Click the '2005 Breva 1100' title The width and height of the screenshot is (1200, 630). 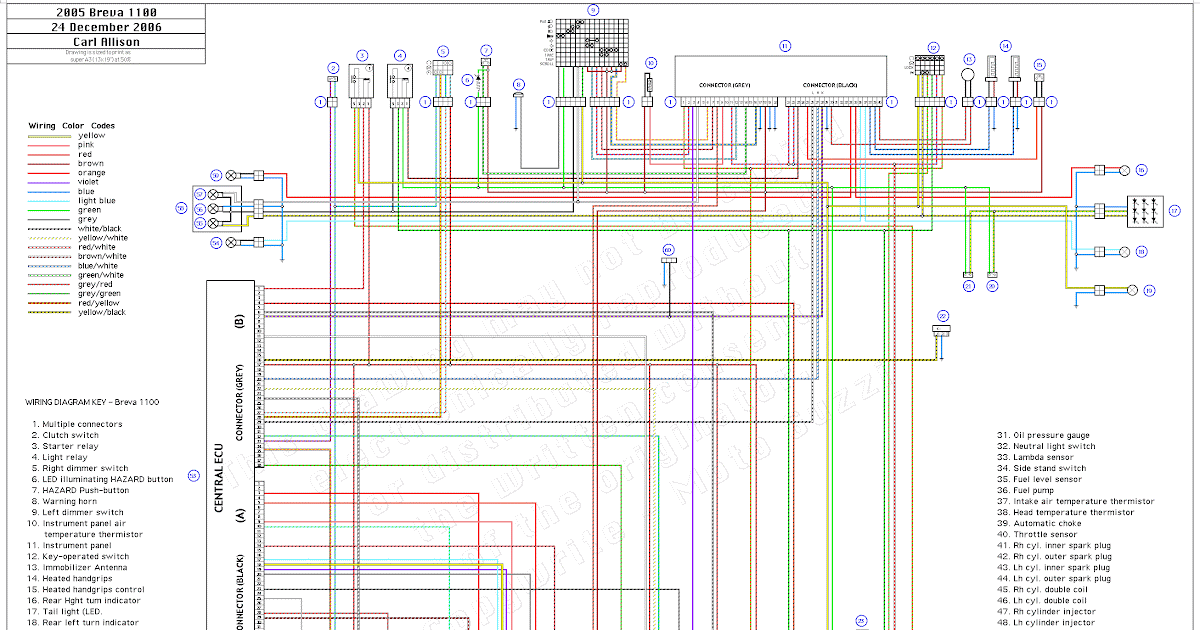pos(106,12)
